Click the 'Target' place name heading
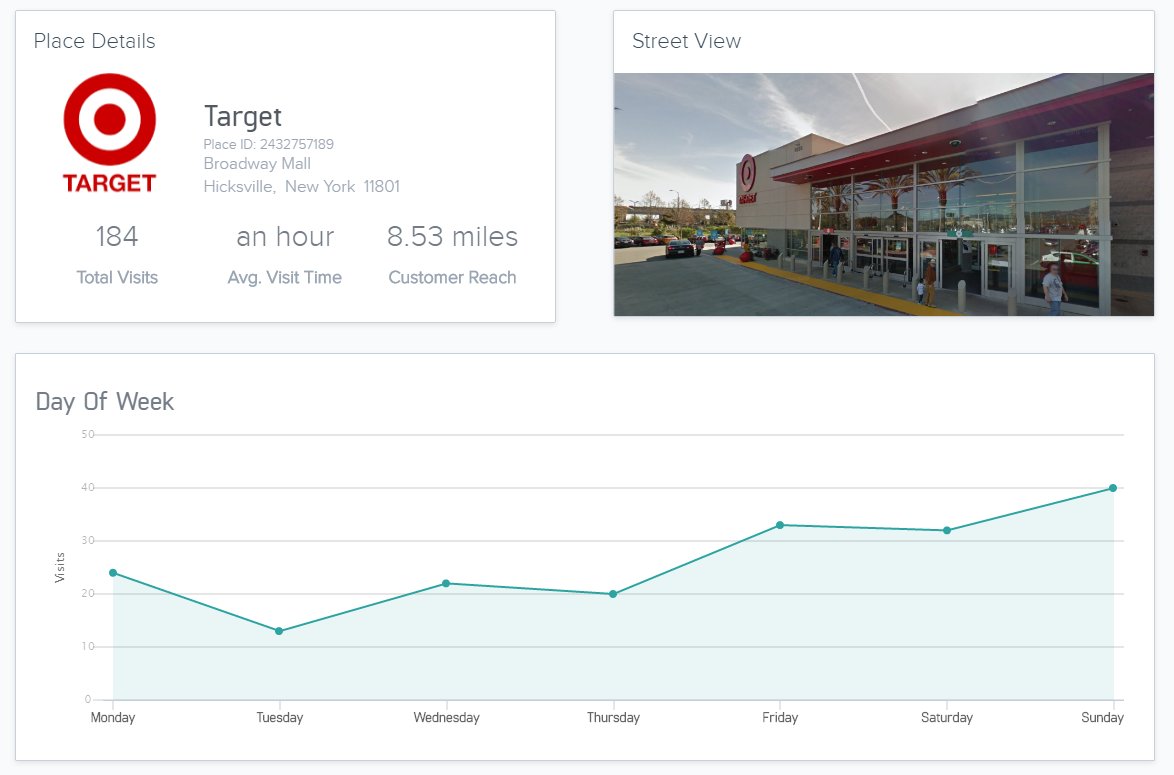This screenshot has width=1174, height=775. point(243,117)
